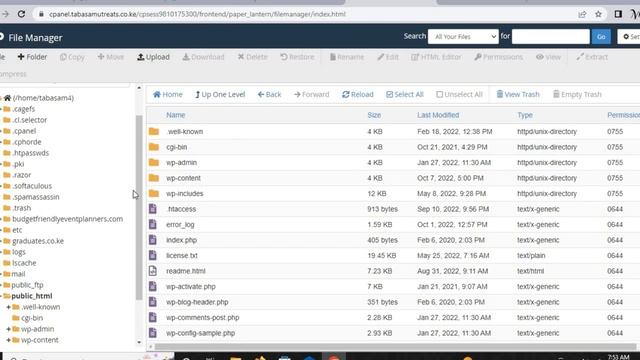Click the Permissions toolbar button
Viewport: 640px width, 360px height.
[x=498, y=57]
